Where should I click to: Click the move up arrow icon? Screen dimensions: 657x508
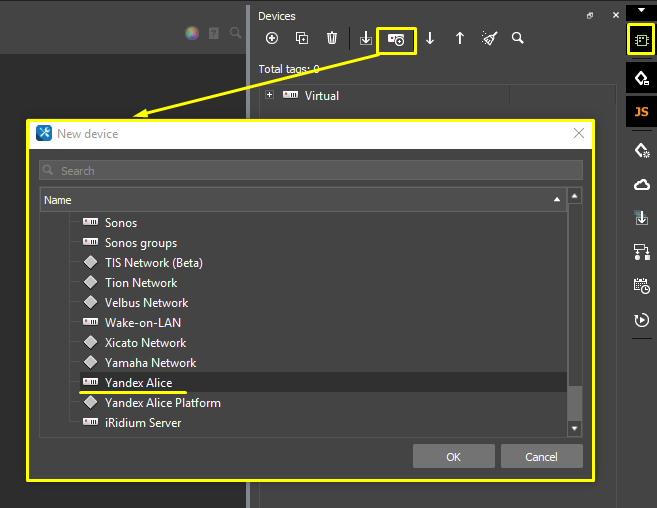tap(460, 39)
